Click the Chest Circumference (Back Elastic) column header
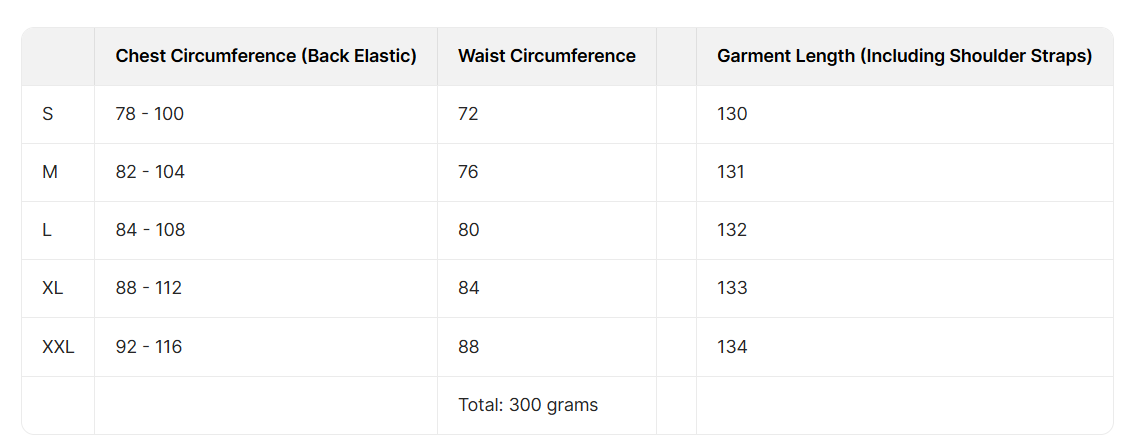The height and width of the screenshot is (445, 1136). point(266,56)
